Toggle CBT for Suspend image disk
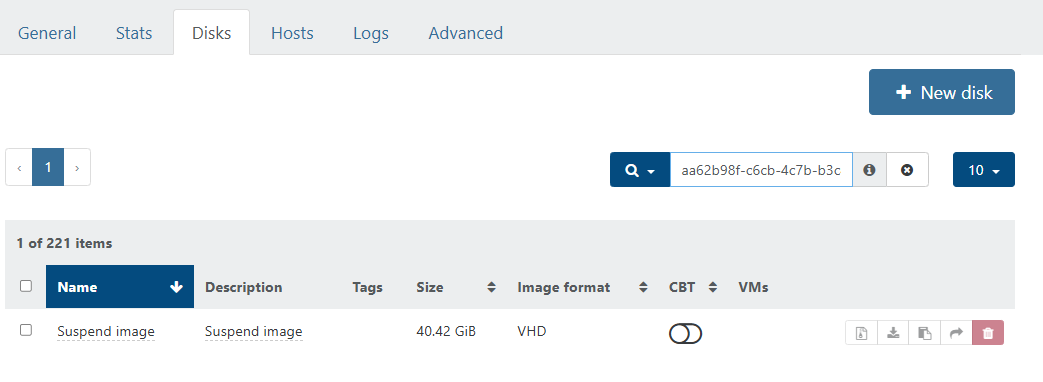 685,333
